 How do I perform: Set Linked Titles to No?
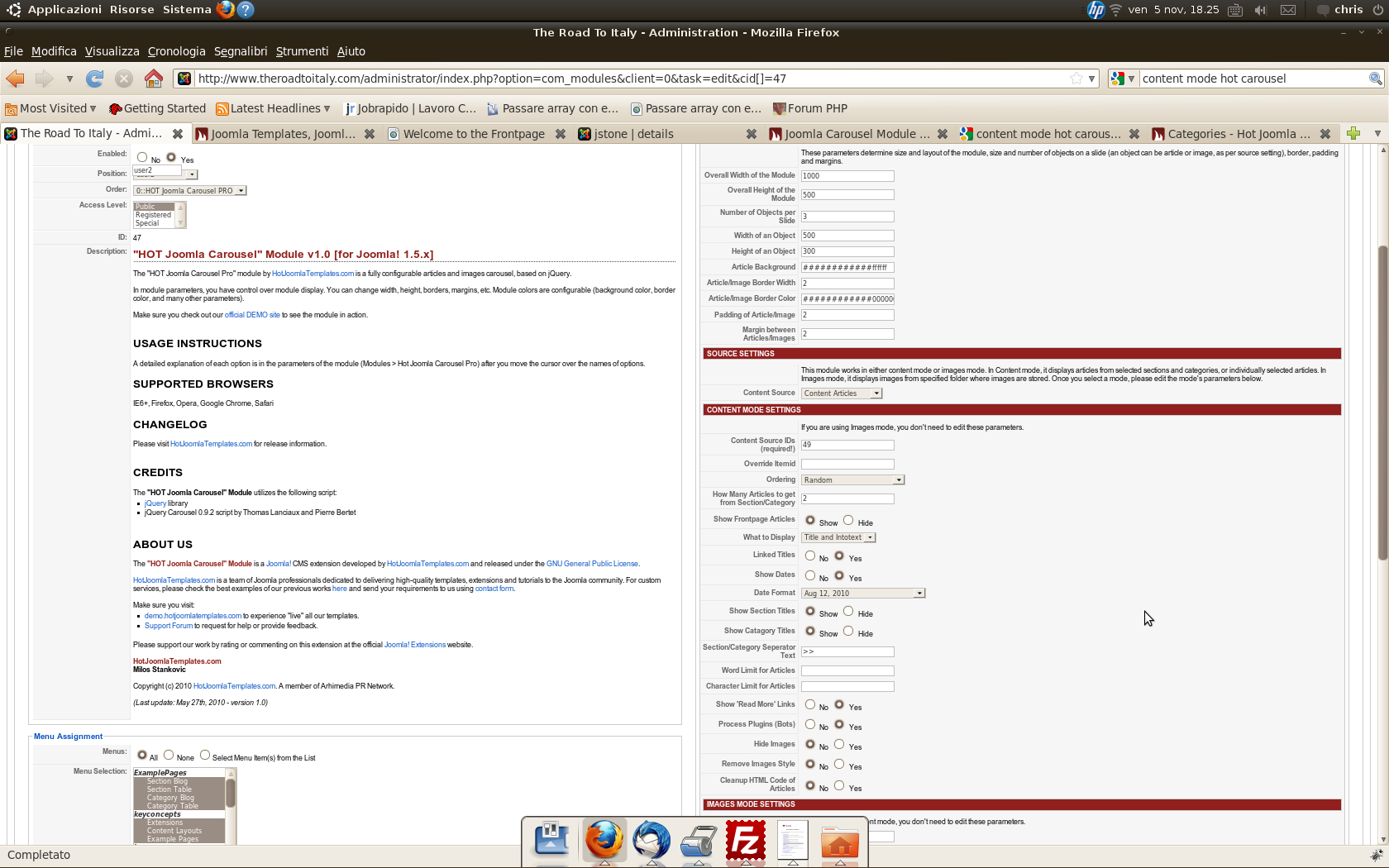pos(810,556)
